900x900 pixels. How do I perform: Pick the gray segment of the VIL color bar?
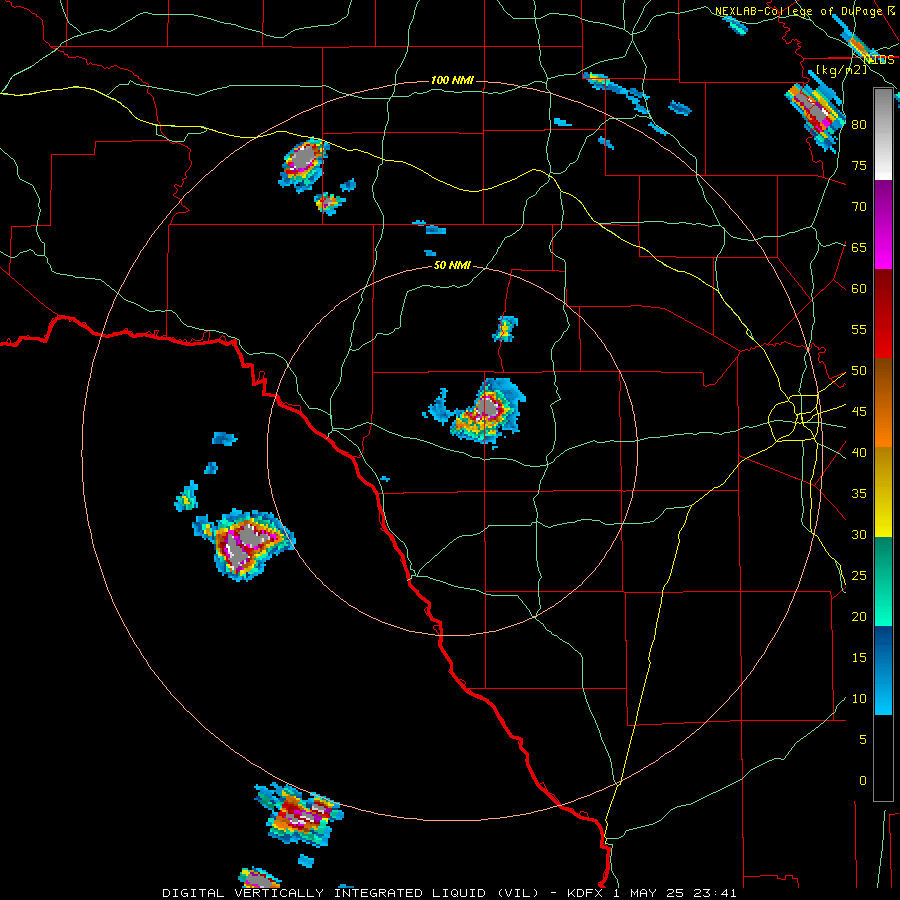(883, 135)
